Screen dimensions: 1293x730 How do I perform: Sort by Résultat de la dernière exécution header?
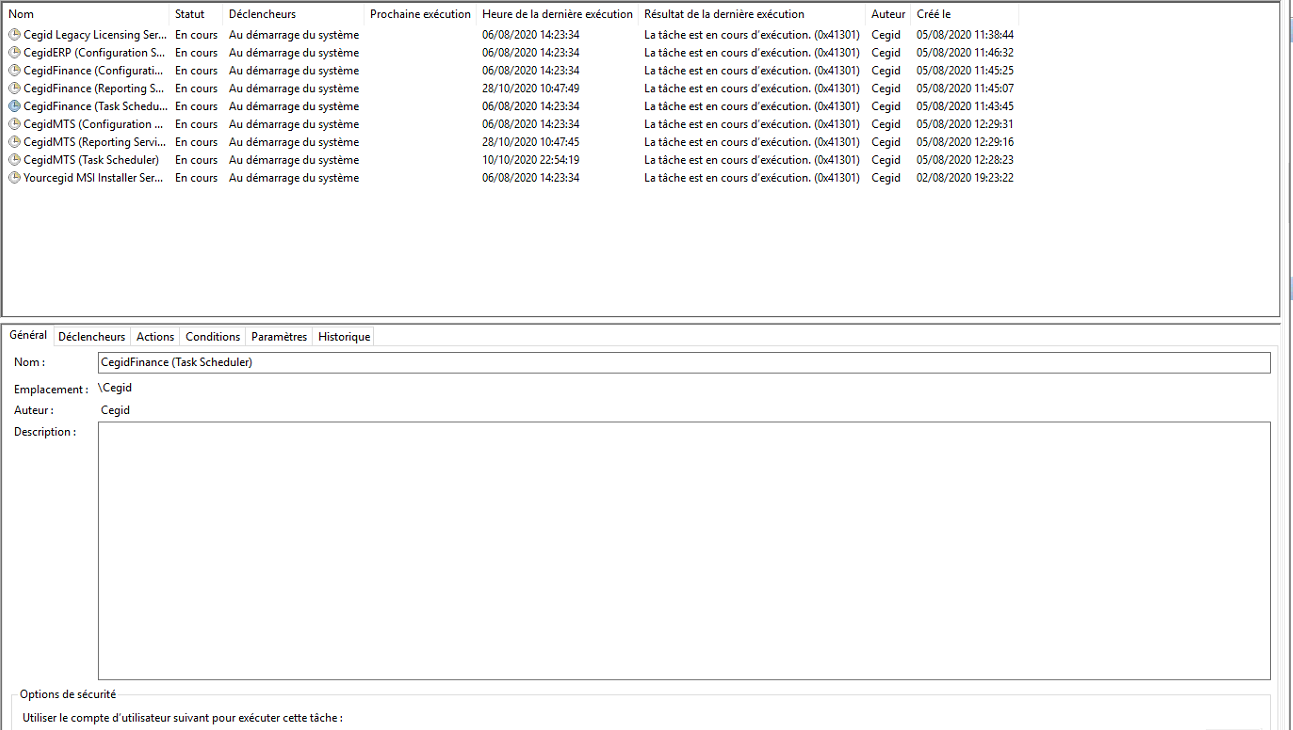[753, 14]
